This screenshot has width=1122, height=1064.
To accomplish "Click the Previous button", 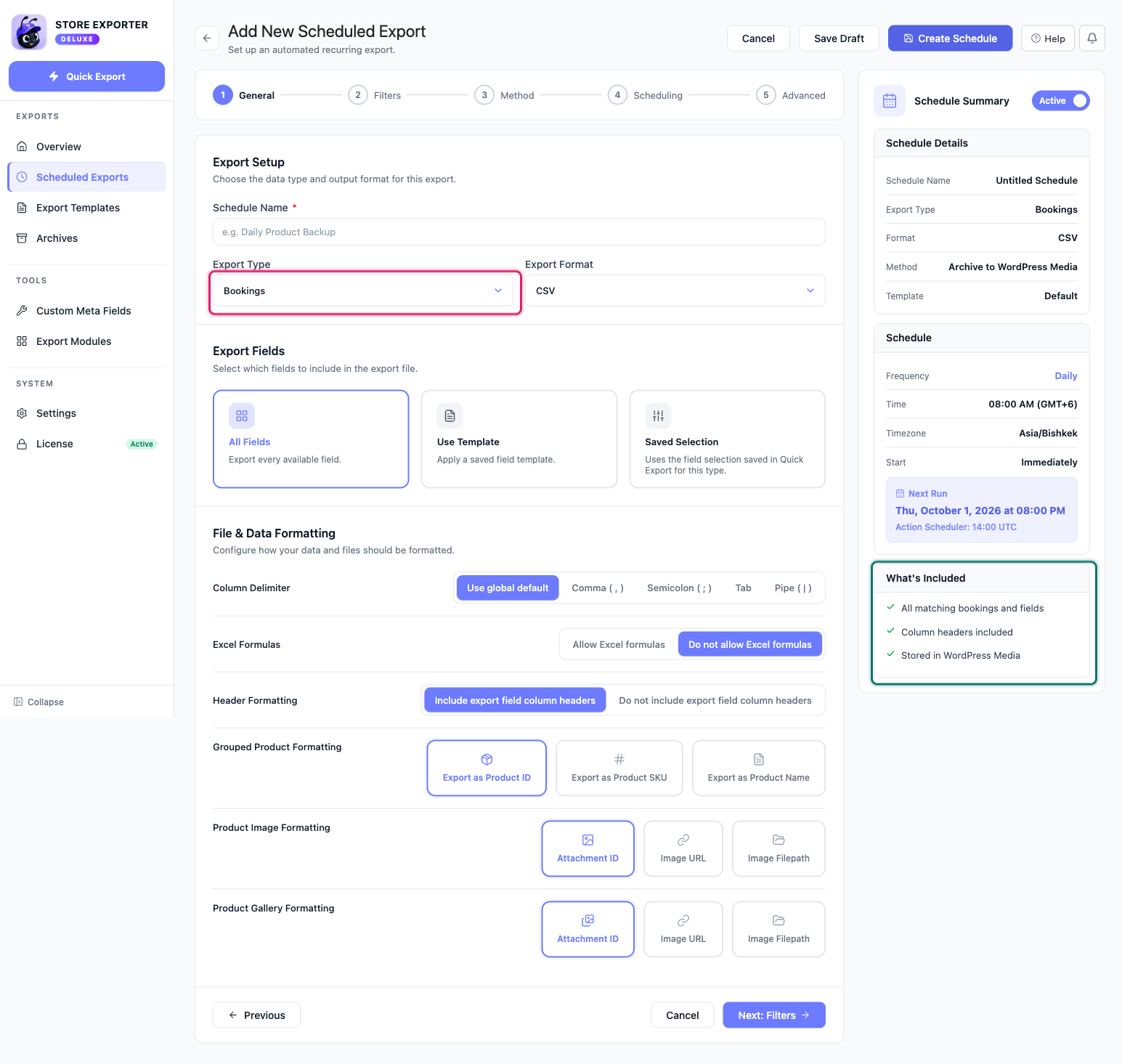I will point(256,1015).
